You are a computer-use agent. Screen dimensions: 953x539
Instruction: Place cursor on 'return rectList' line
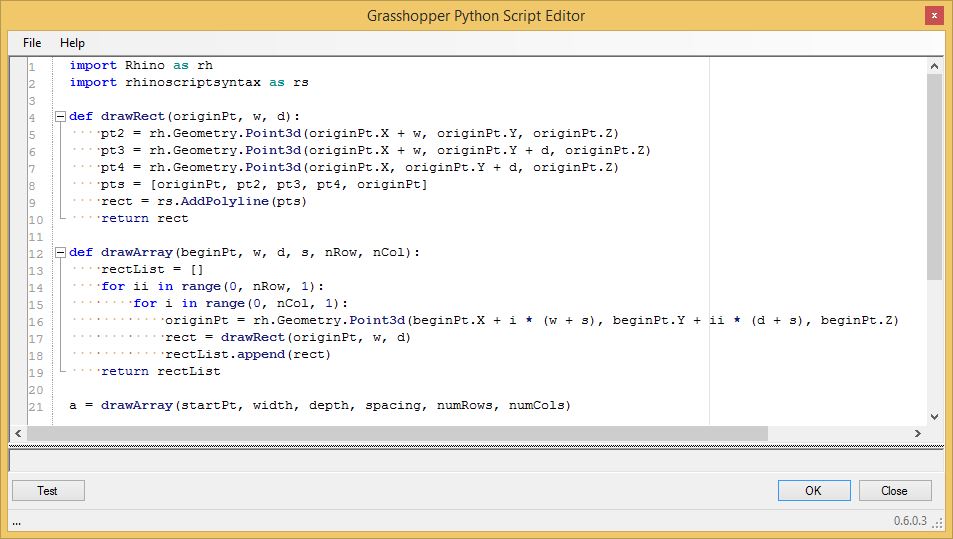pyautogui.click(x=160, y=371)
